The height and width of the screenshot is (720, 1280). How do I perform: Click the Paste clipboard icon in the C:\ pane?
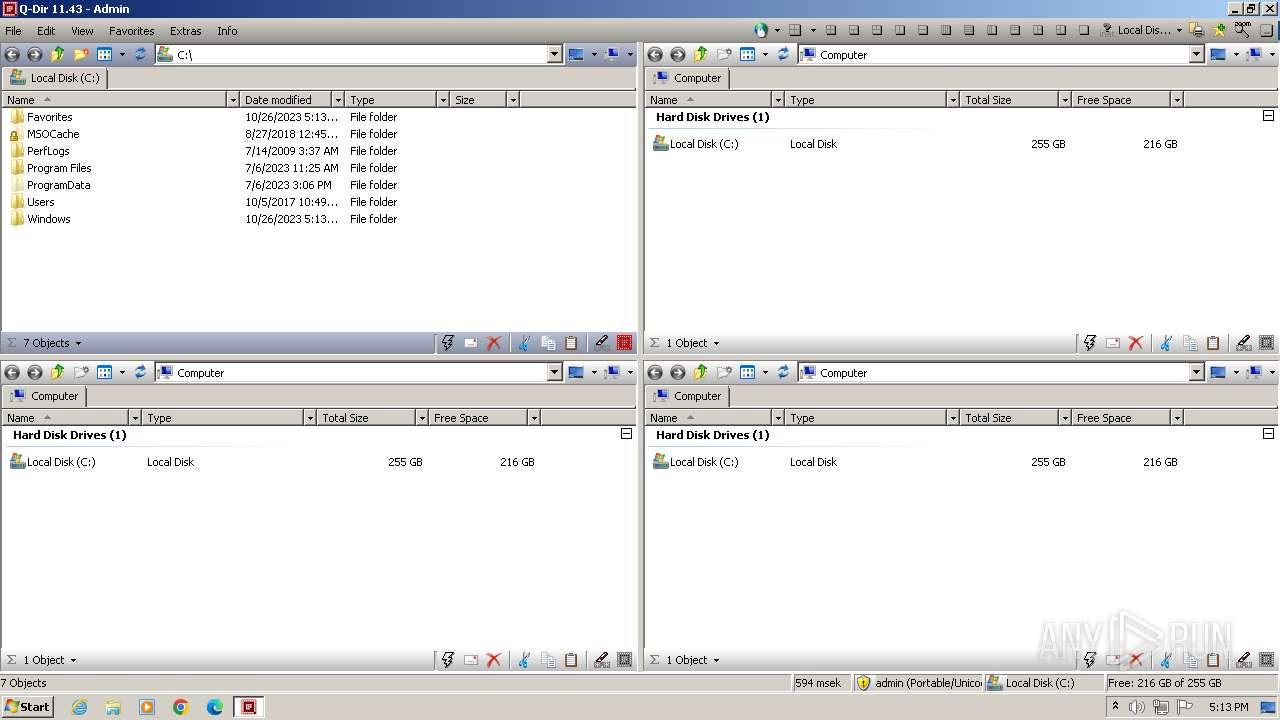click(x=571, y=343)
